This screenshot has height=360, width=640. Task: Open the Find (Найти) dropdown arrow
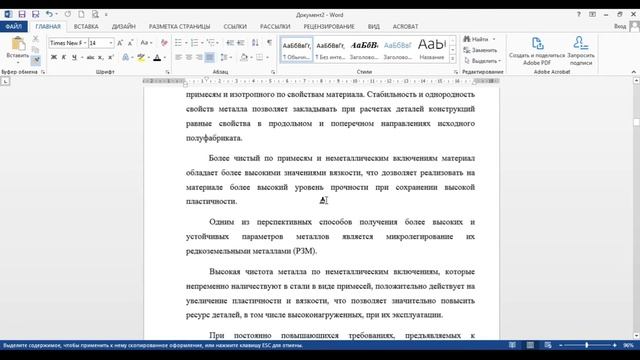pyautogui.click(x=494, y=39)
